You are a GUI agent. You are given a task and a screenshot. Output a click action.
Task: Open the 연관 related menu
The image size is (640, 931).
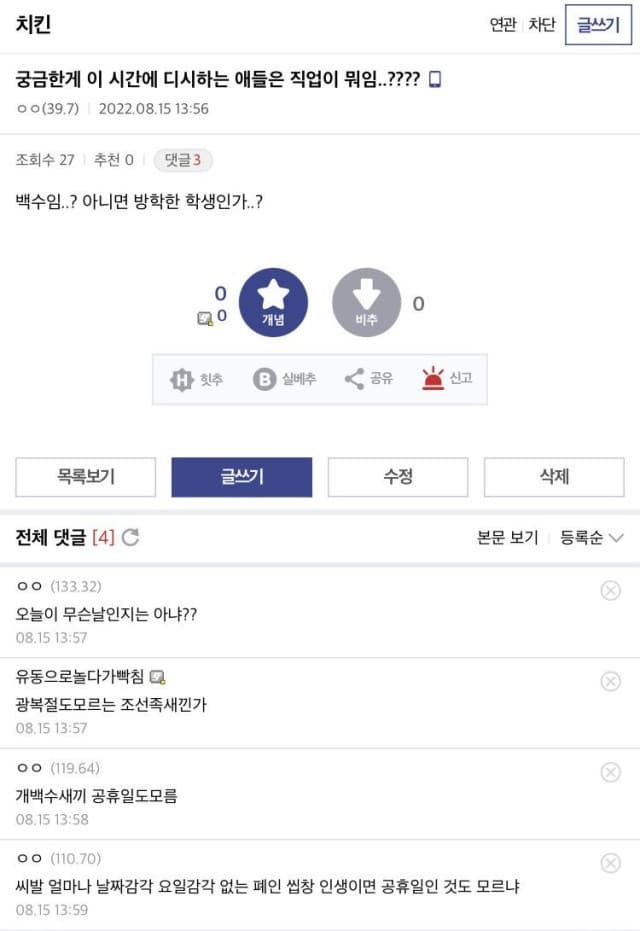point(502,25)
